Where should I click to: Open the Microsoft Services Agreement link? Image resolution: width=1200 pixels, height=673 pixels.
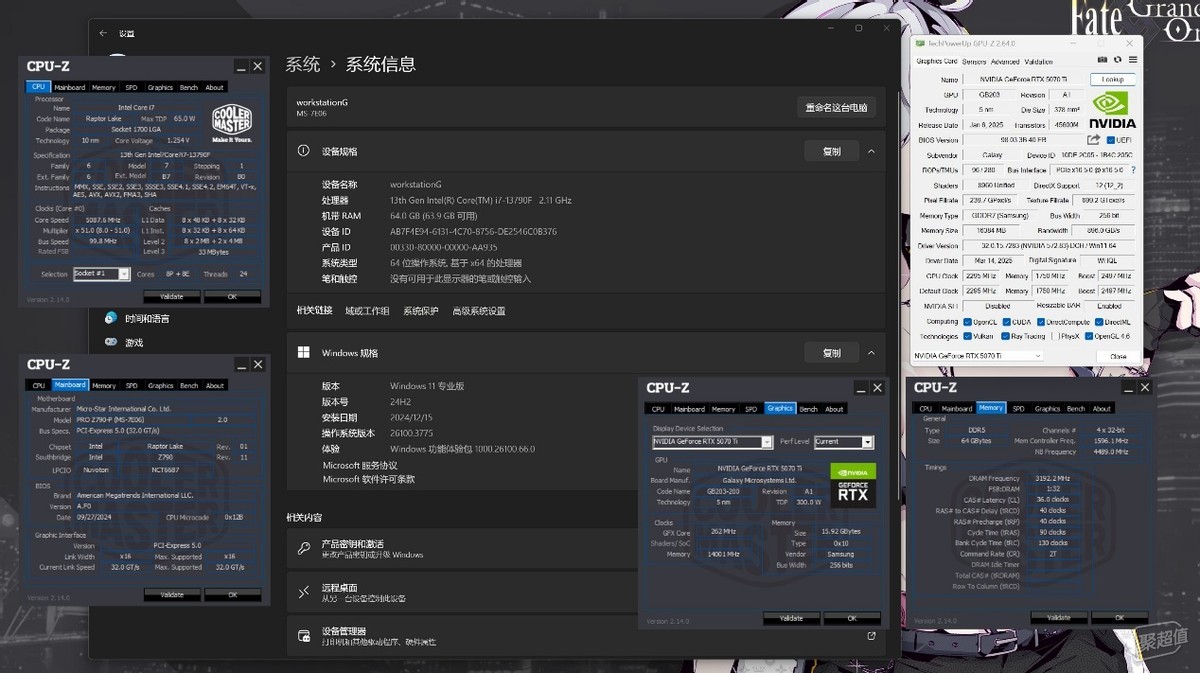click(x=360, y=465)
